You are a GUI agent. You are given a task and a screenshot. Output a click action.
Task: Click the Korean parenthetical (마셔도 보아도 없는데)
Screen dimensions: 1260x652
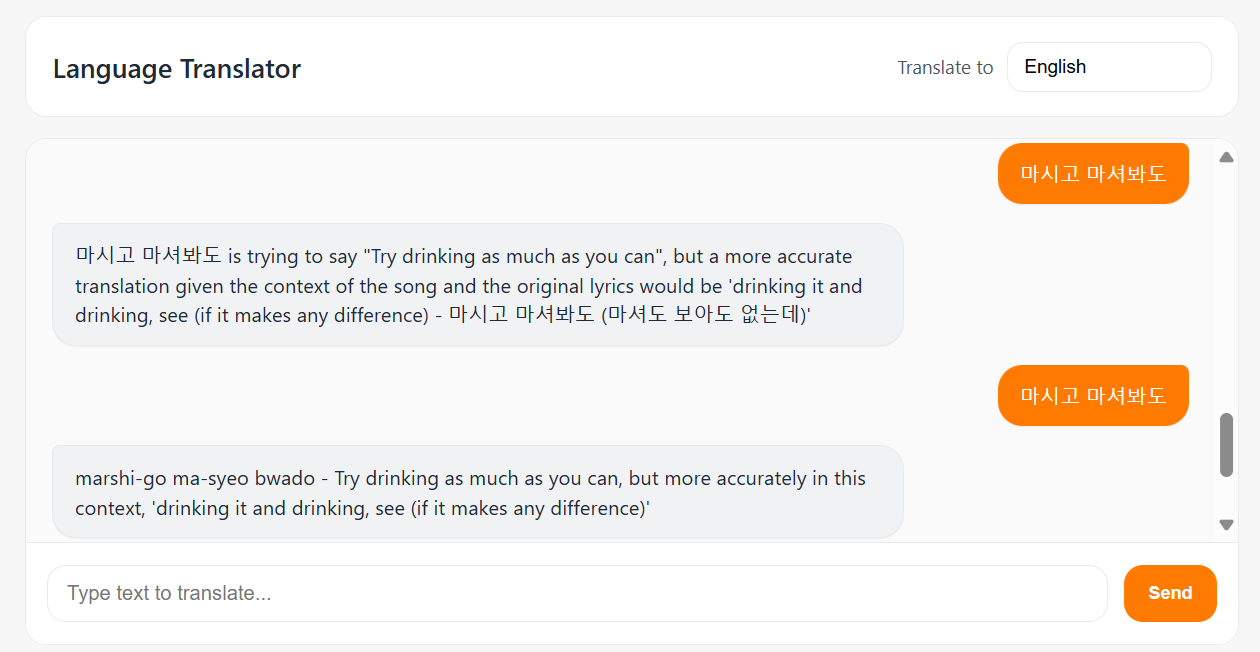(704, 316)
